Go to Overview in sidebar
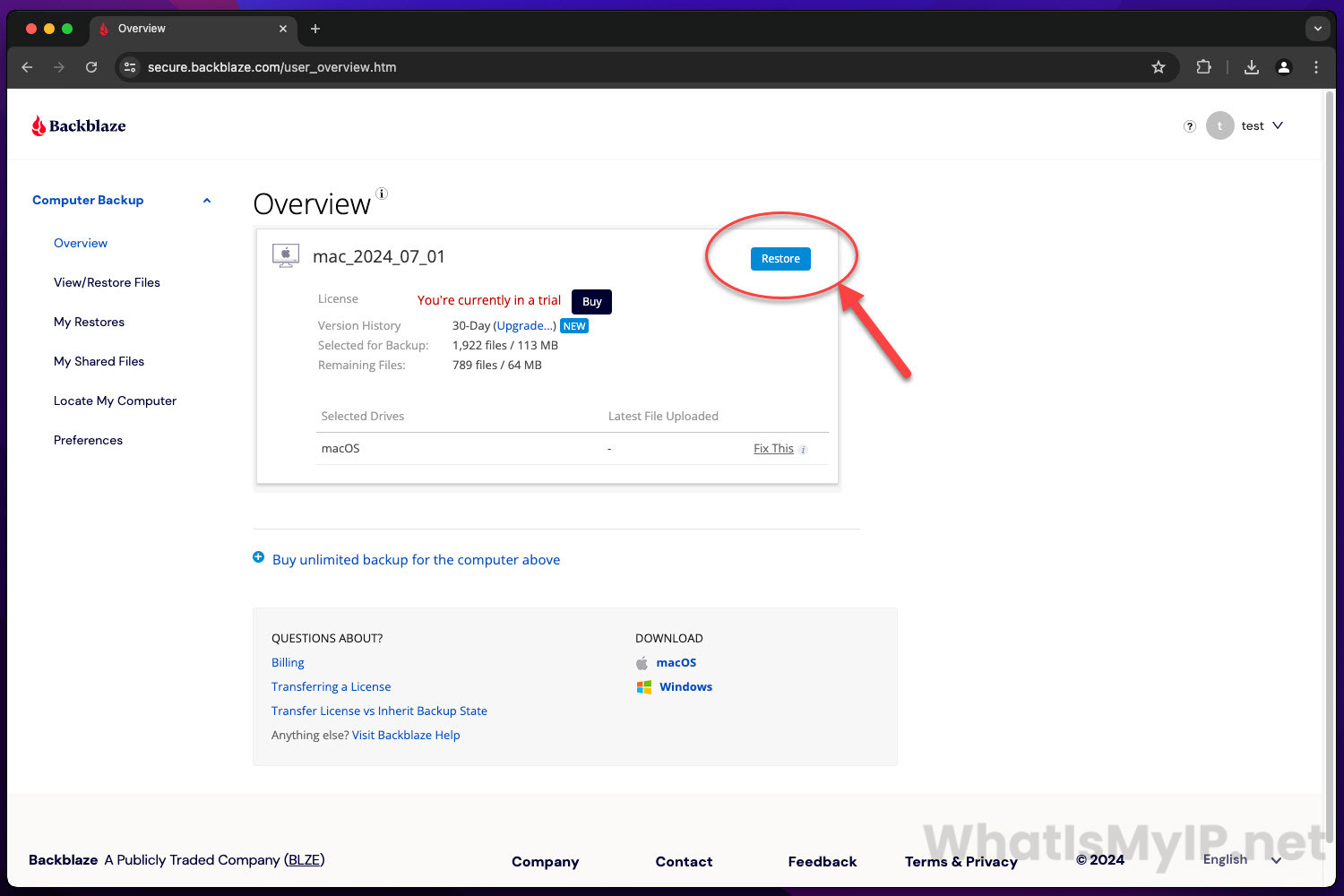Screen dimensions: 1344x896 point(81,243)
